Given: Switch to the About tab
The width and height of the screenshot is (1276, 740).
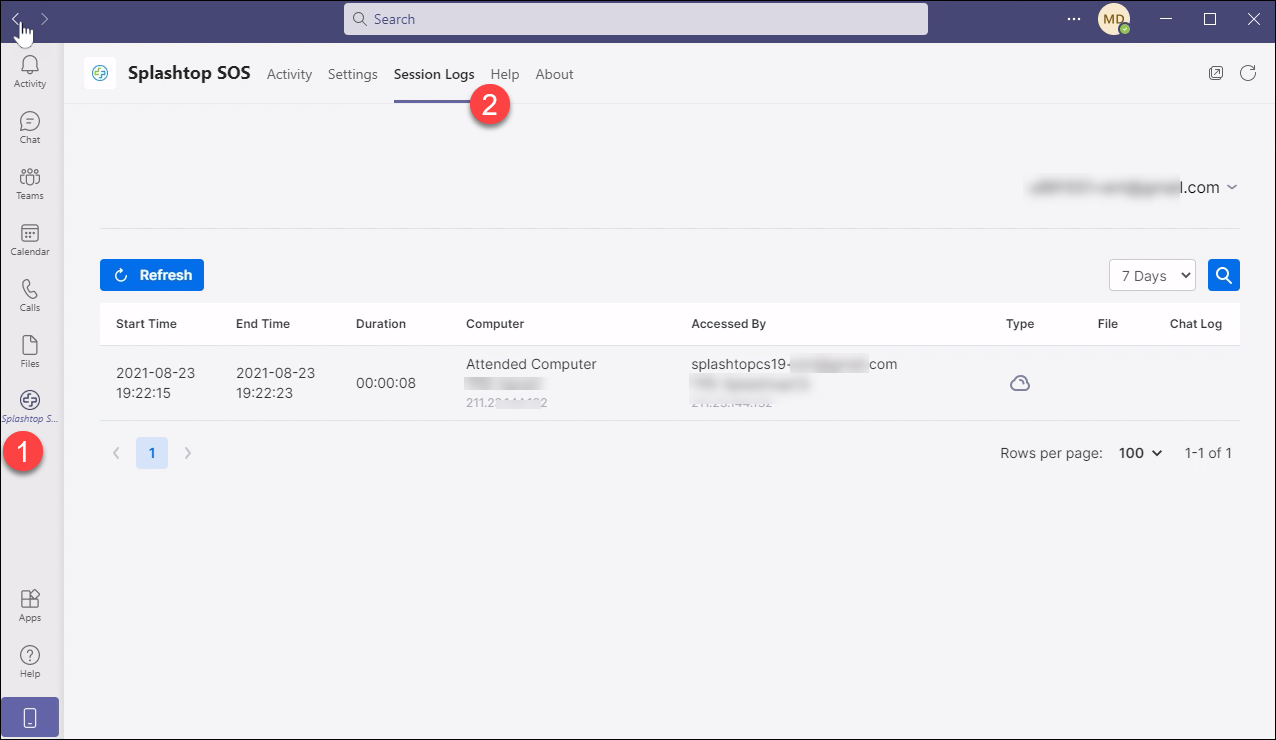Looking at the screenshot, I should pyautogui.click(x=554, y=74).
